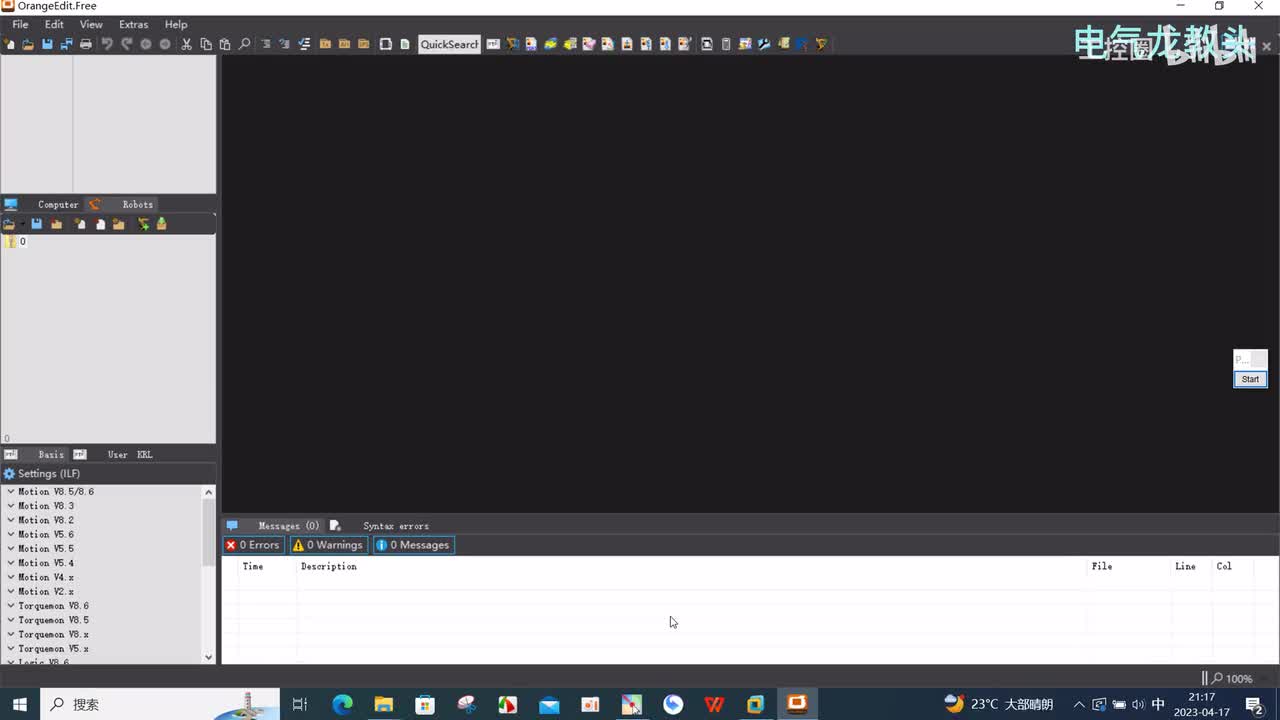Open the dropdown arrow beside open-folder icon in Robots panel

22,224
